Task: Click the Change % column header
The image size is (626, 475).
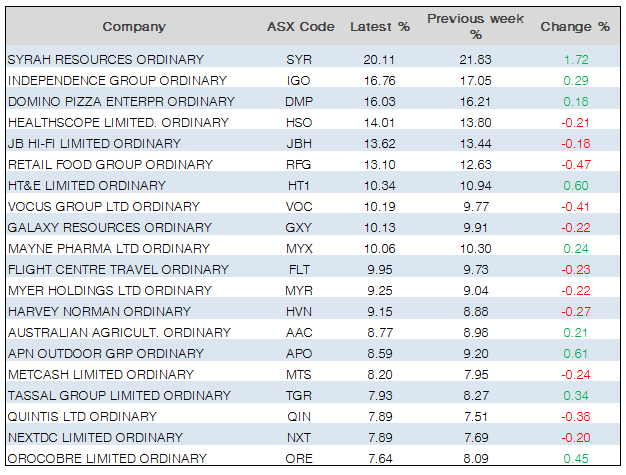Action: pos(574,26)
